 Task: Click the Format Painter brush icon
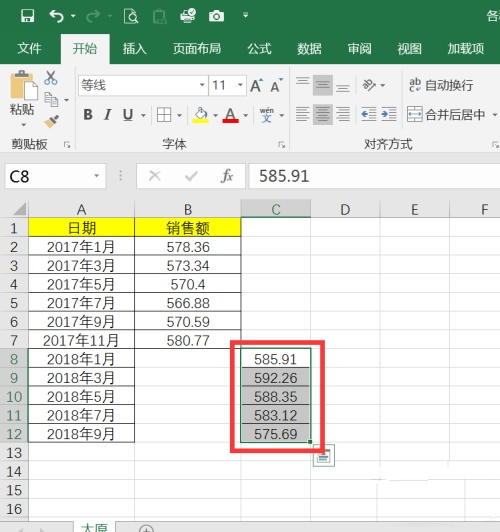pyautogui.click(x=52, y=121)
